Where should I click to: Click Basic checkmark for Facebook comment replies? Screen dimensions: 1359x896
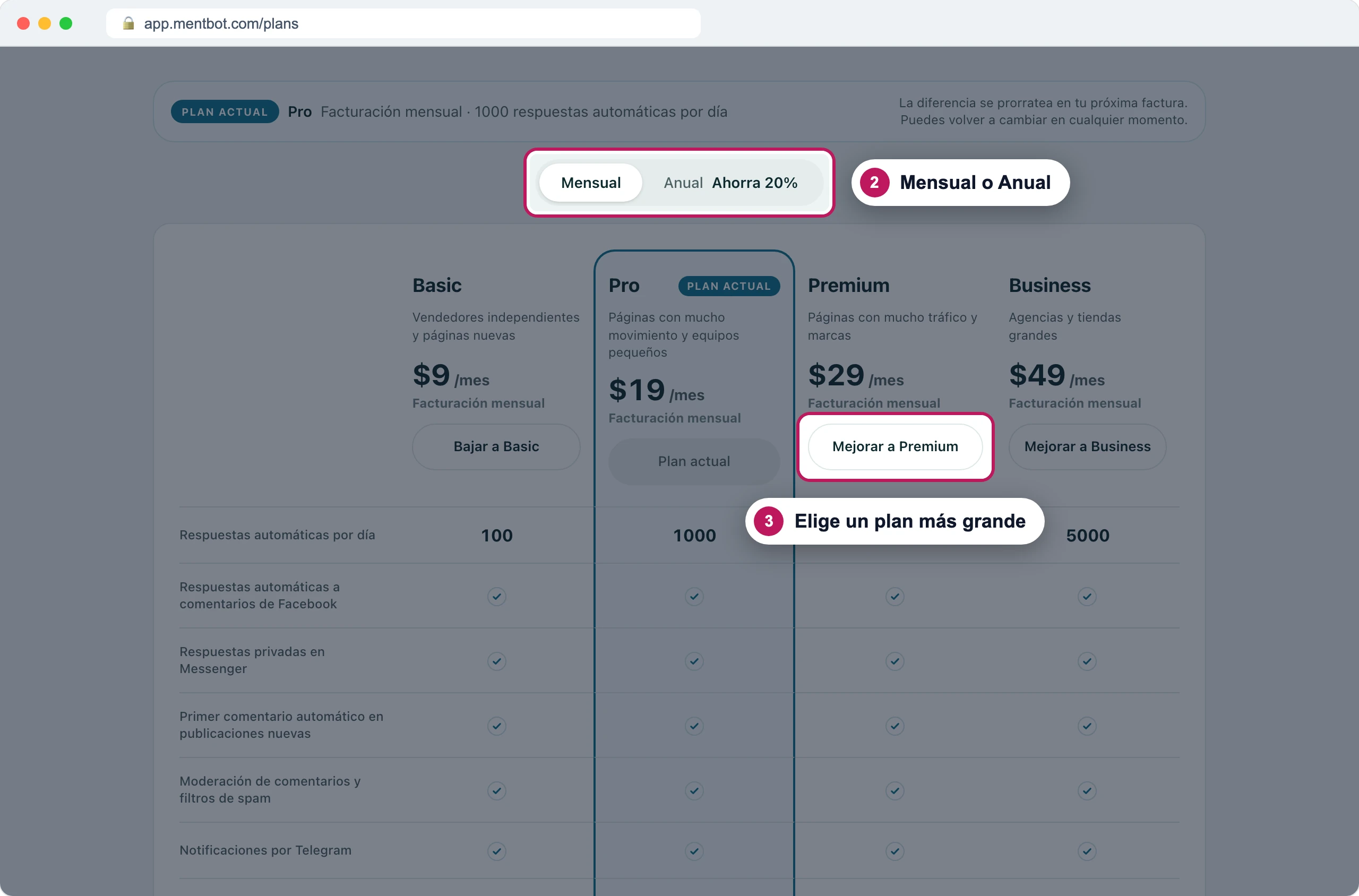point(497,597)
